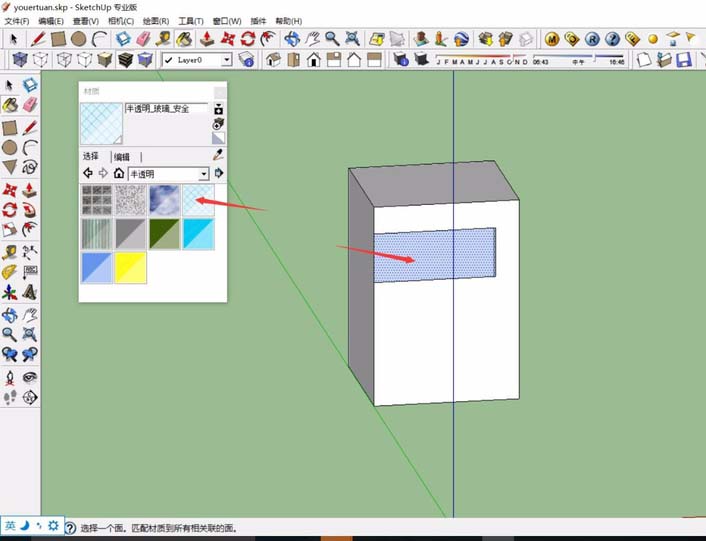Viewport: 706px width, 541px height.
Task: Click the eyedropper sample paint icon
Action: click(x=219, y=156)
